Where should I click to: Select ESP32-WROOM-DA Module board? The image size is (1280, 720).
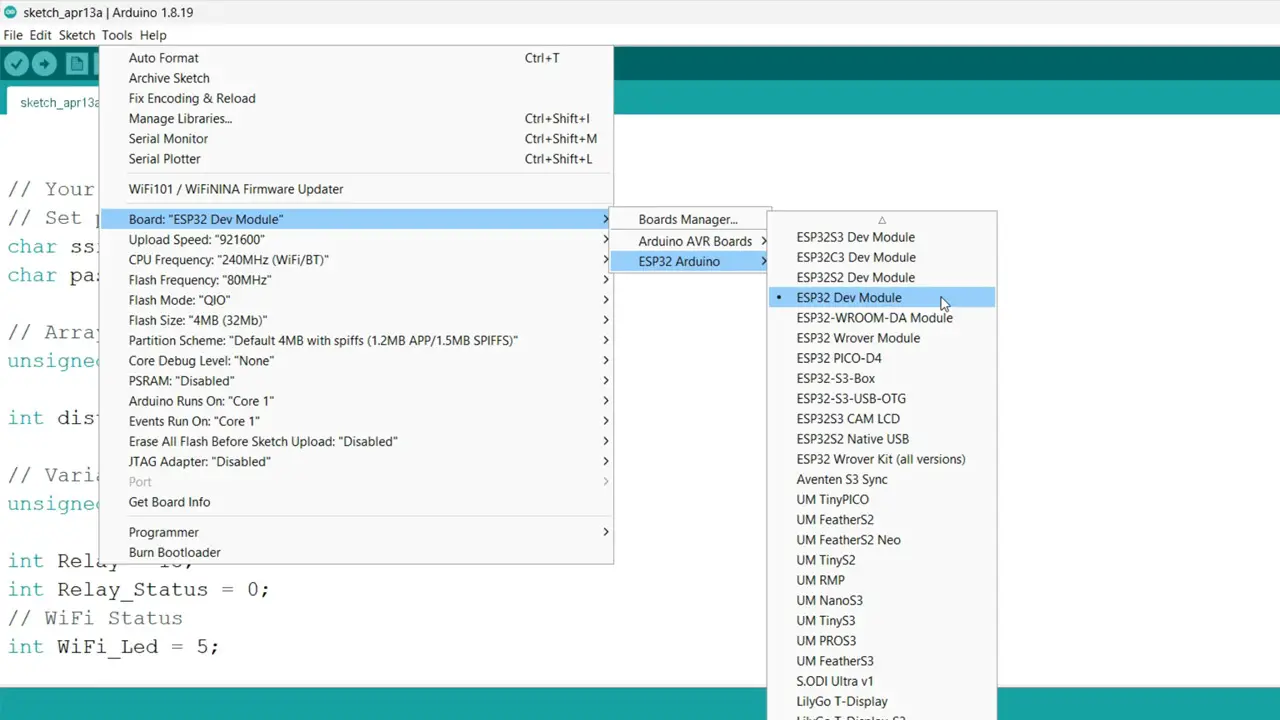(881, 317)
